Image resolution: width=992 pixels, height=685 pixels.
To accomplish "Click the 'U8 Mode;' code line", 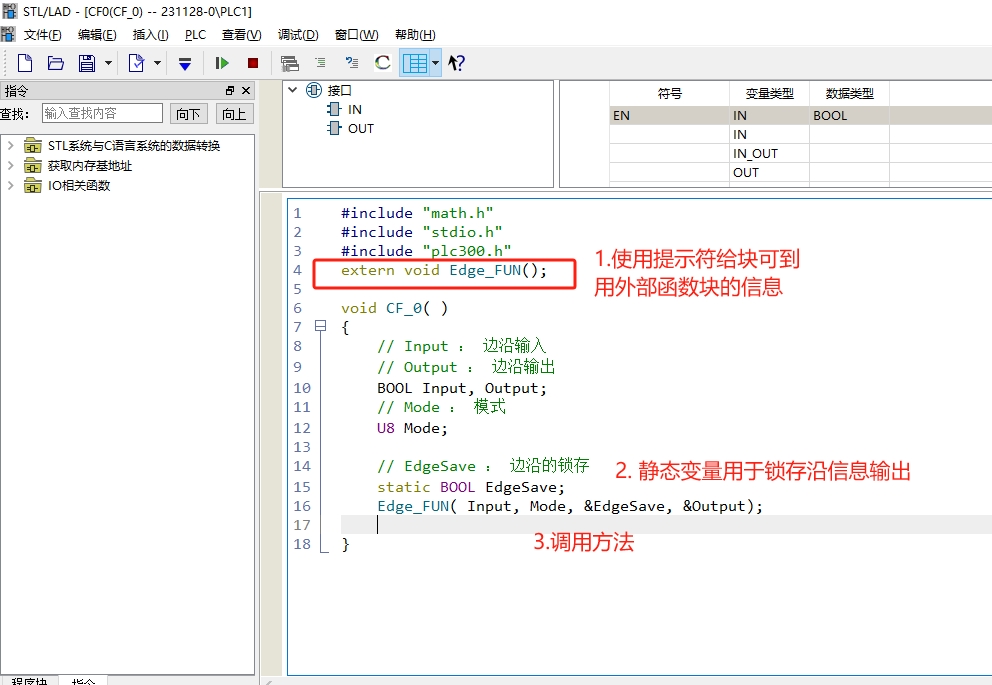I will pos(412,428).
